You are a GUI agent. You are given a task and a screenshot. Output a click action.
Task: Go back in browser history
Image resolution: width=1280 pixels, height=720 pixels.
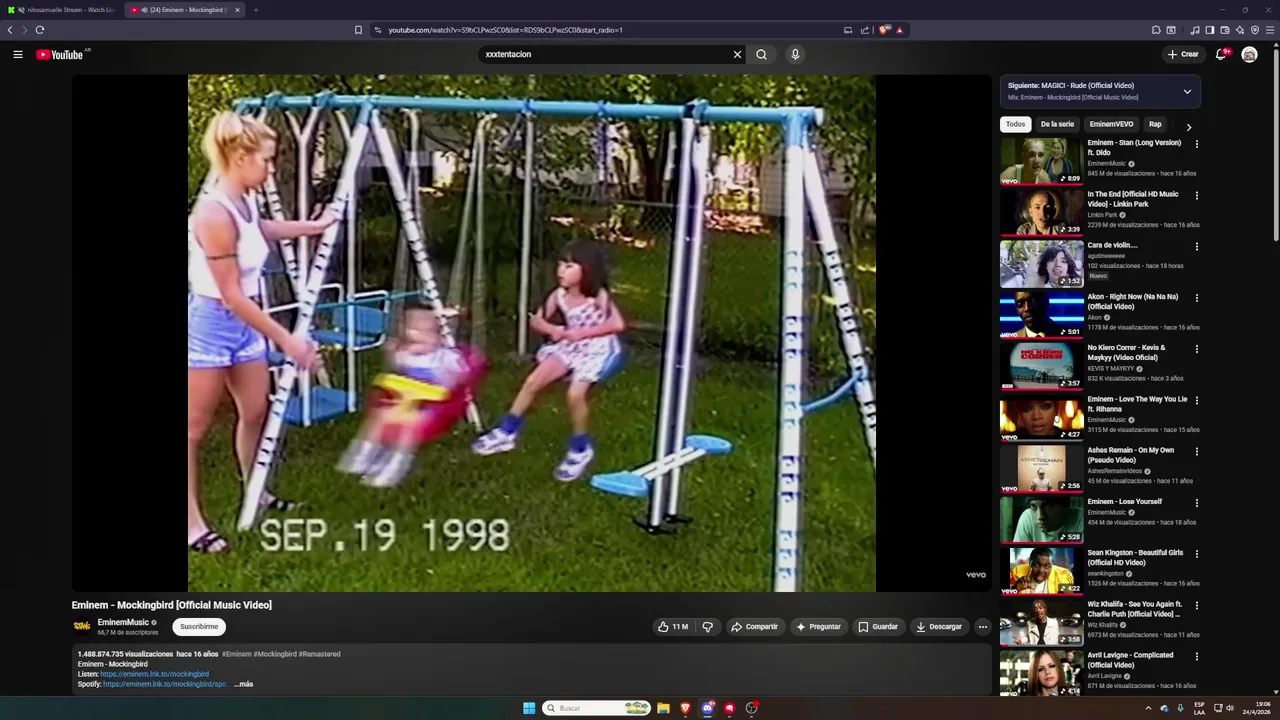click(x=10, y=30)
